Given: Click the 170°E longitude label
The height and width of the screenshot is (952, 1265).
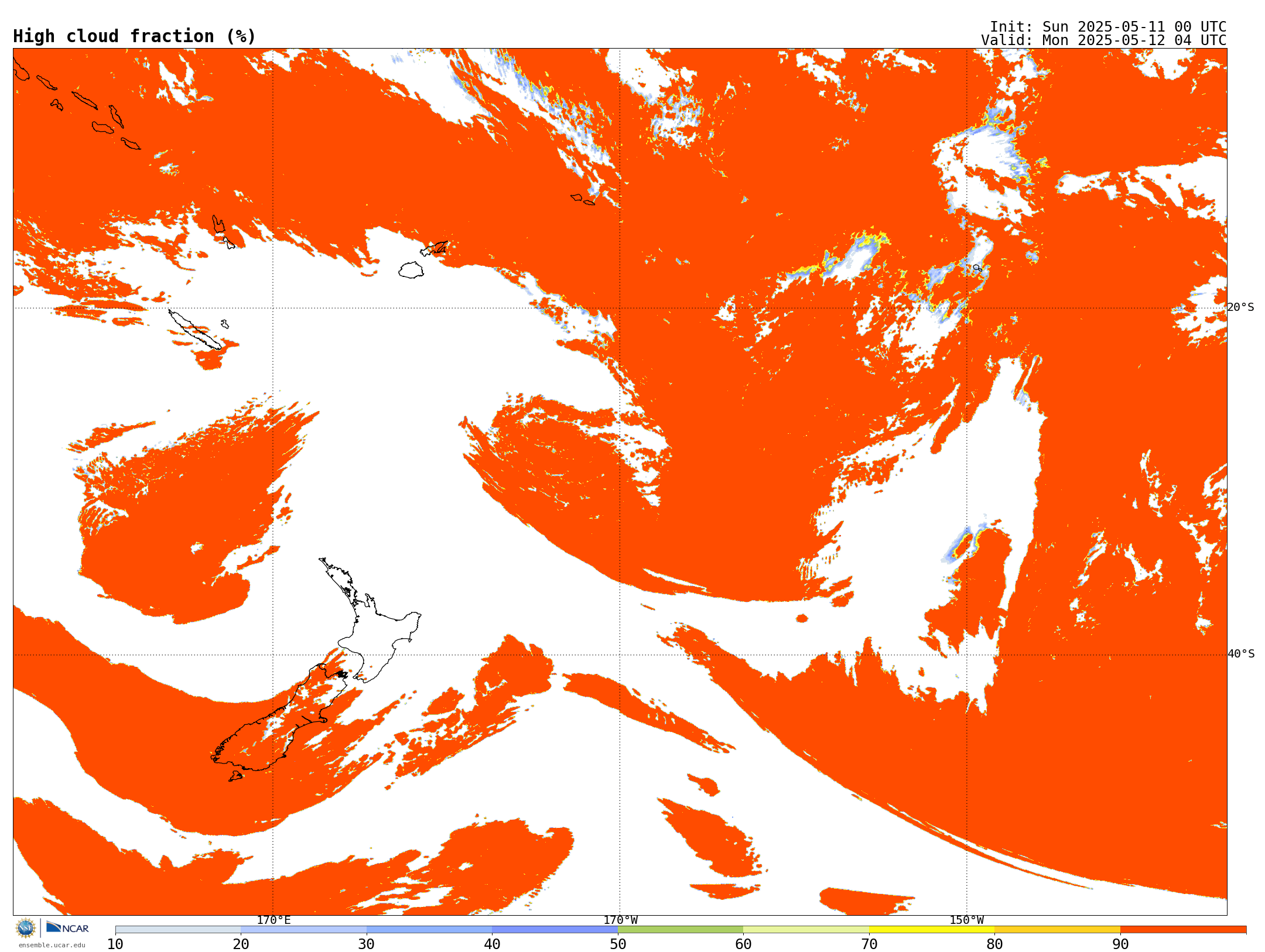Looking at the screenshot, I should click(x=273, y=920).
